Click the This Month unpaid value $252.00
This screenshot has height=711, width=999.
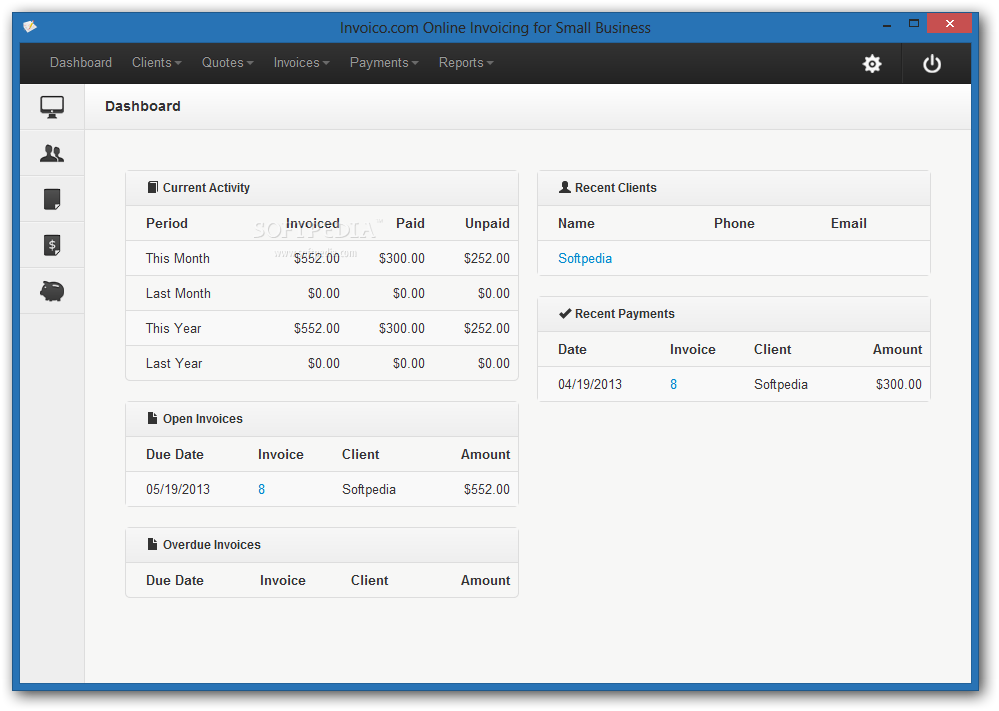487,258
